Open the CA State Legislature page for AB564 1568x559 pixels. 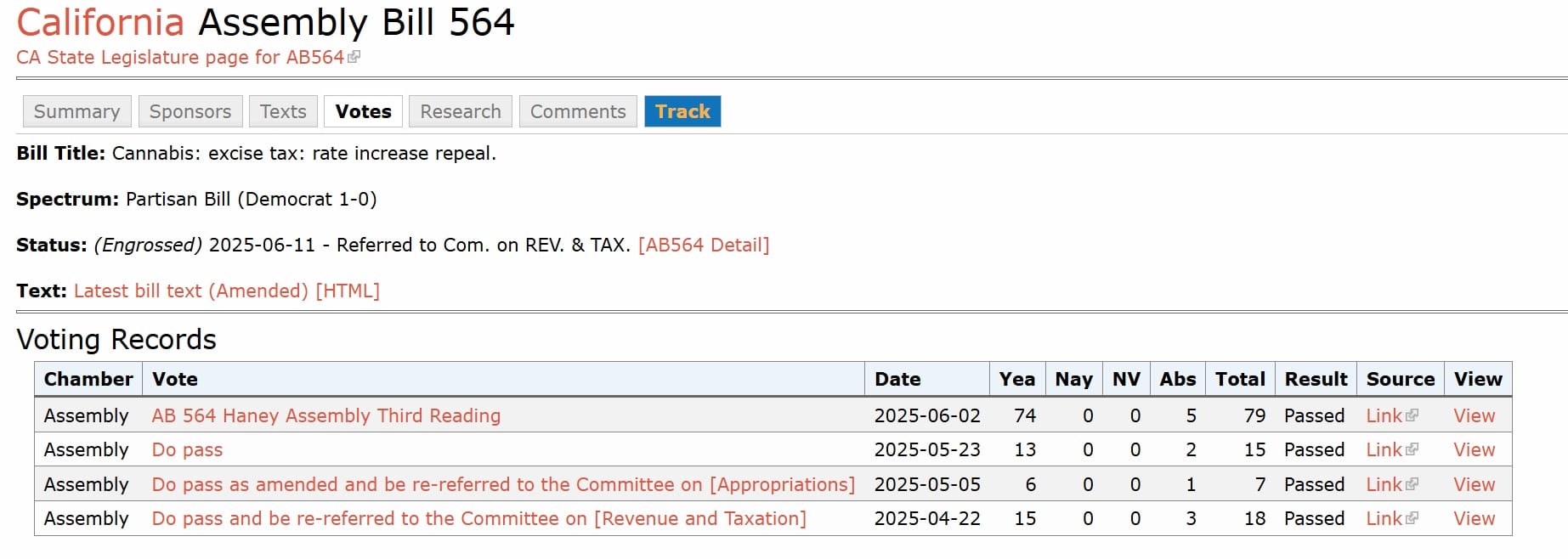pyautogui.click(x=178, y=57)
